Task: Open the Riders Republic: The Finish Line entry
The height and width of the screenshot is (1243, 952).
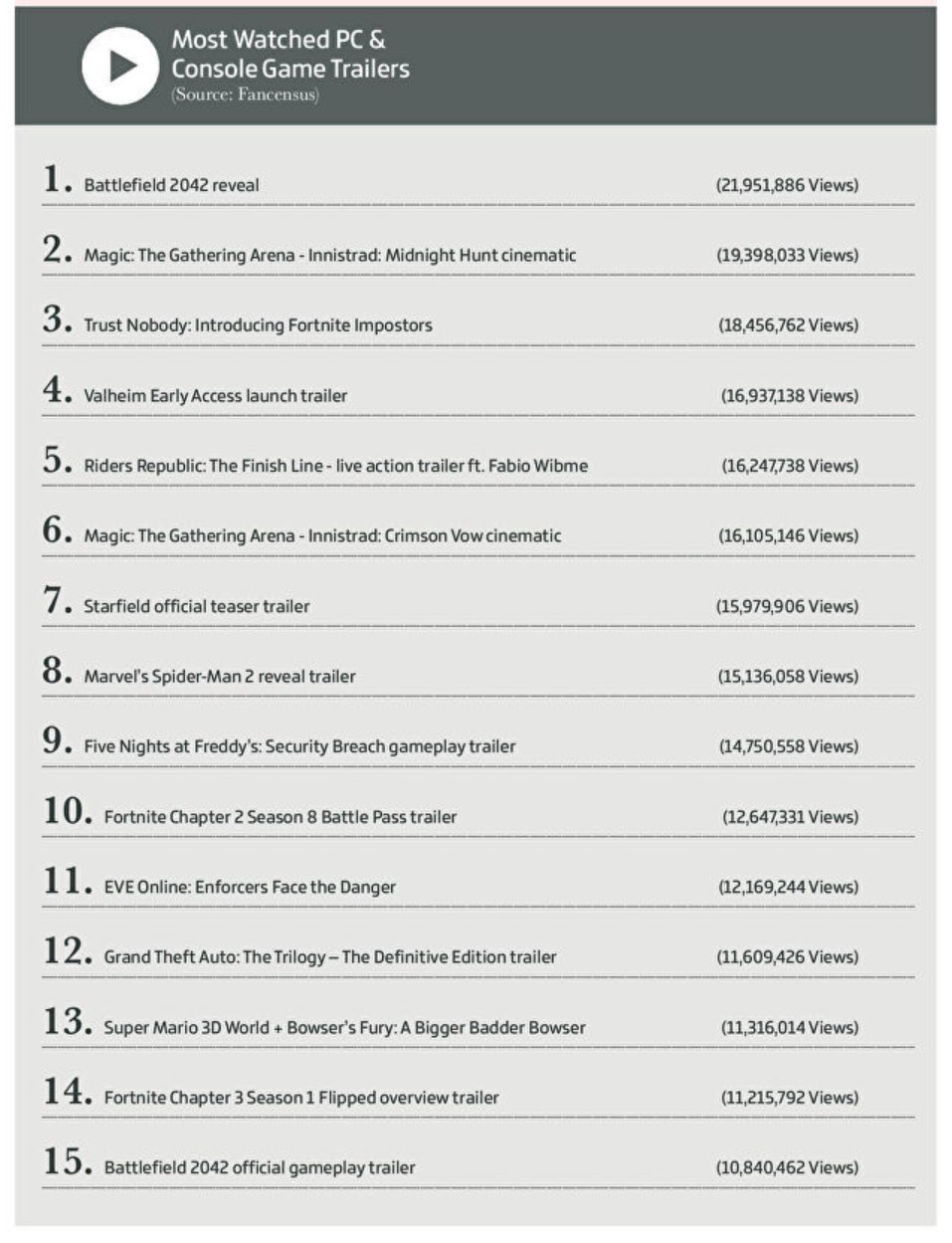Action: (335, 466)
